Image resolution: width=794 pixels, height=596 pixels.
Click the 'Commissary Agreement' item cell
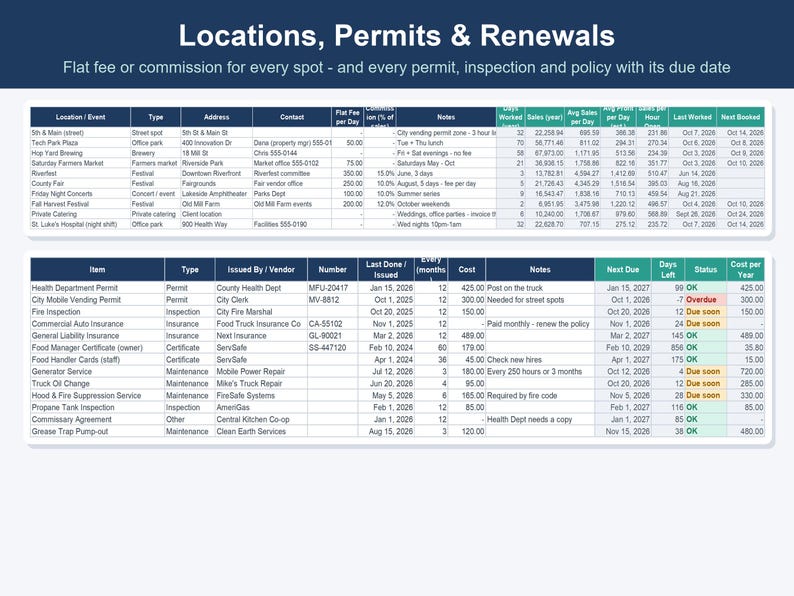pos(97,419)
